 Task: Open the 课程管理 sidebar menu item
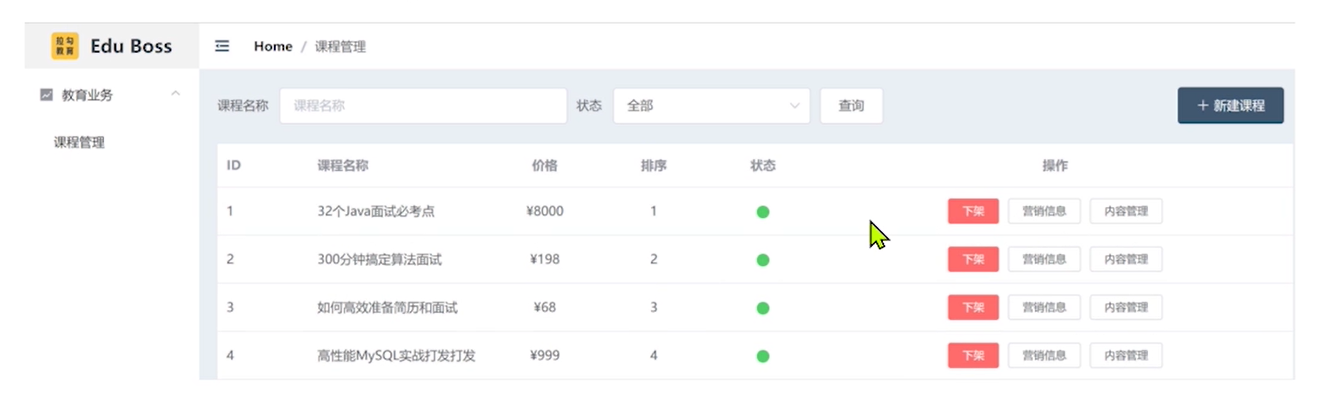point(79,142)
